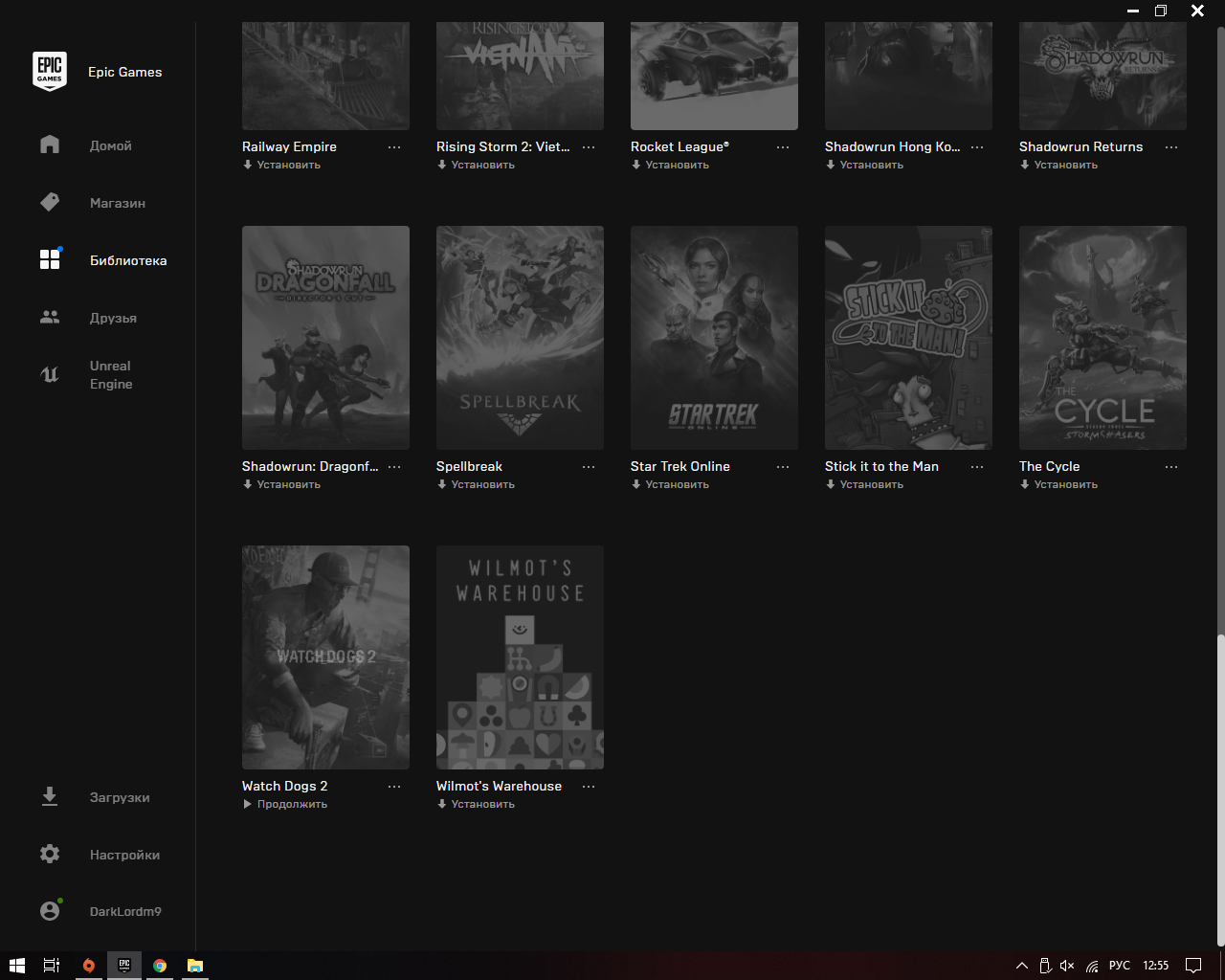
Task: Open options menu for Spellbreak
Action: click(589, 467)
